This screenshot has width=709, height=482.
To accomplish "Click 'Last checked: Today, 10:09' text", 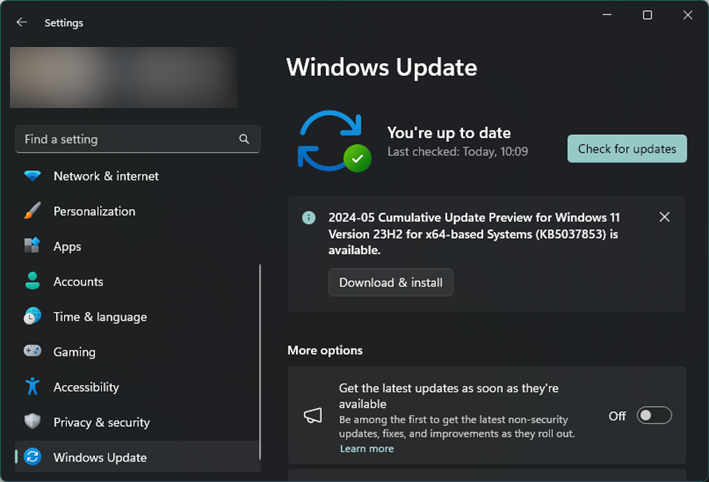I will 458,151.
